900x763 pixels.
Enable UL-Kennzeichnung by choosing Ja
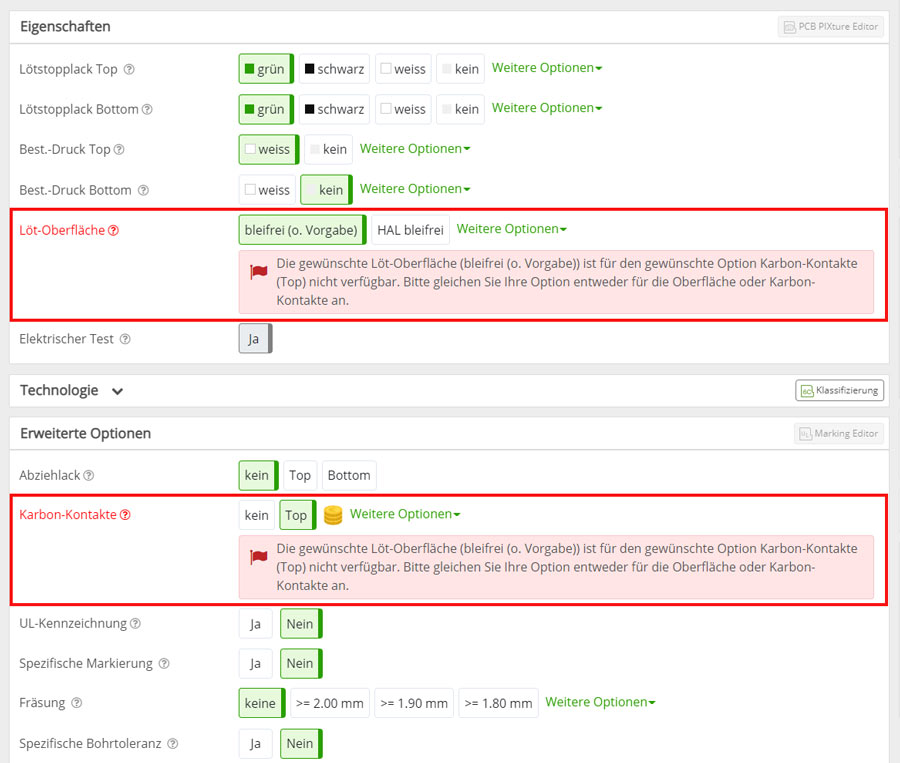[255, 624]
